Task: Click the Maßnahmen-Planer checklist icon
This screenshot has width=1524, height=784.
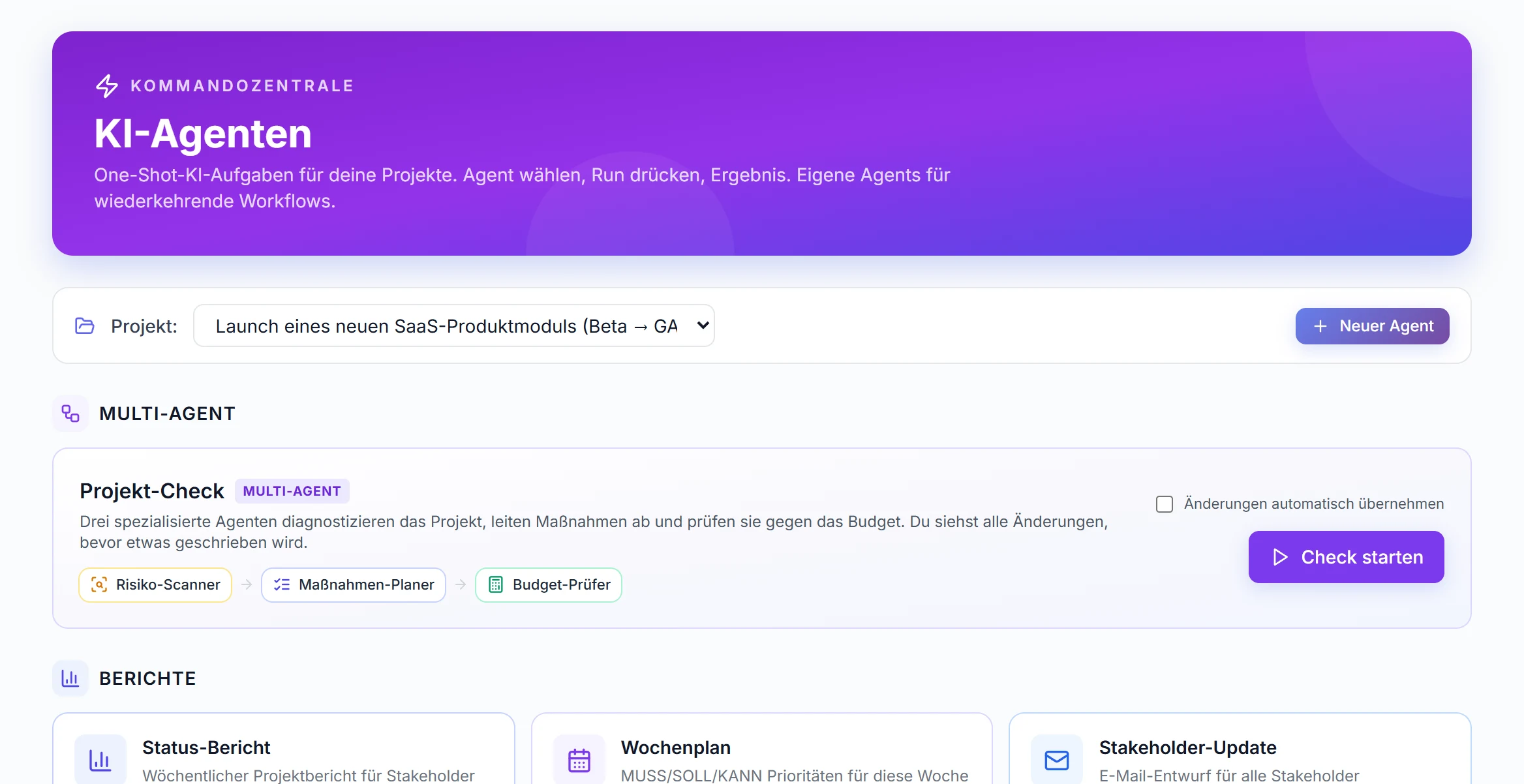Action: click(282, 584)
